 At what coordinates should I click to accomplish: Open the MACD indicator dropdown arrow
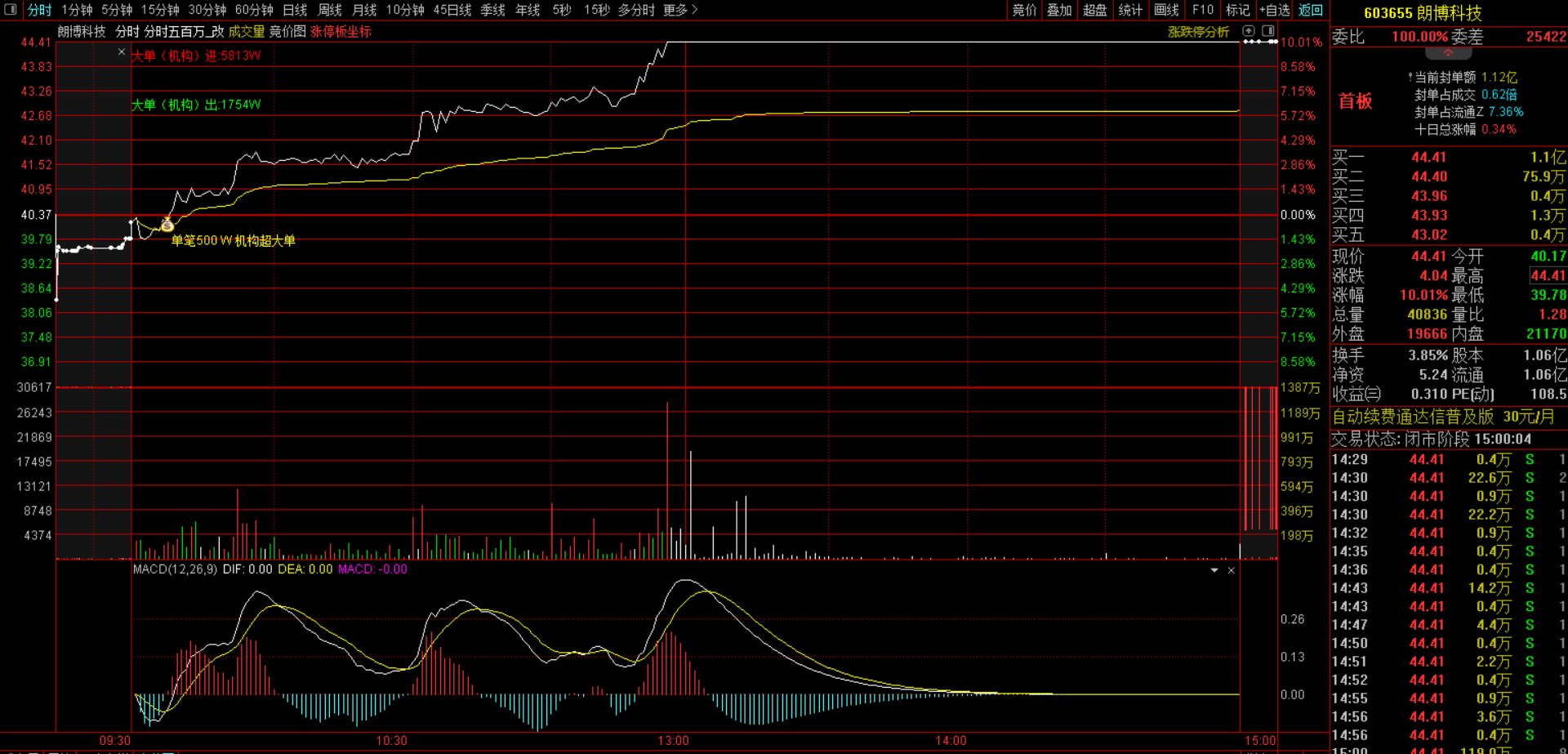tap(1214, 570)
